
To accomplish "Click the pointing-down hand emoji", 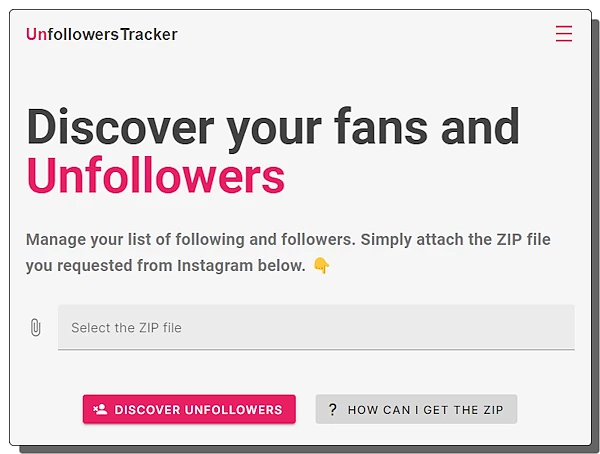I will click(x=321, y=266).
